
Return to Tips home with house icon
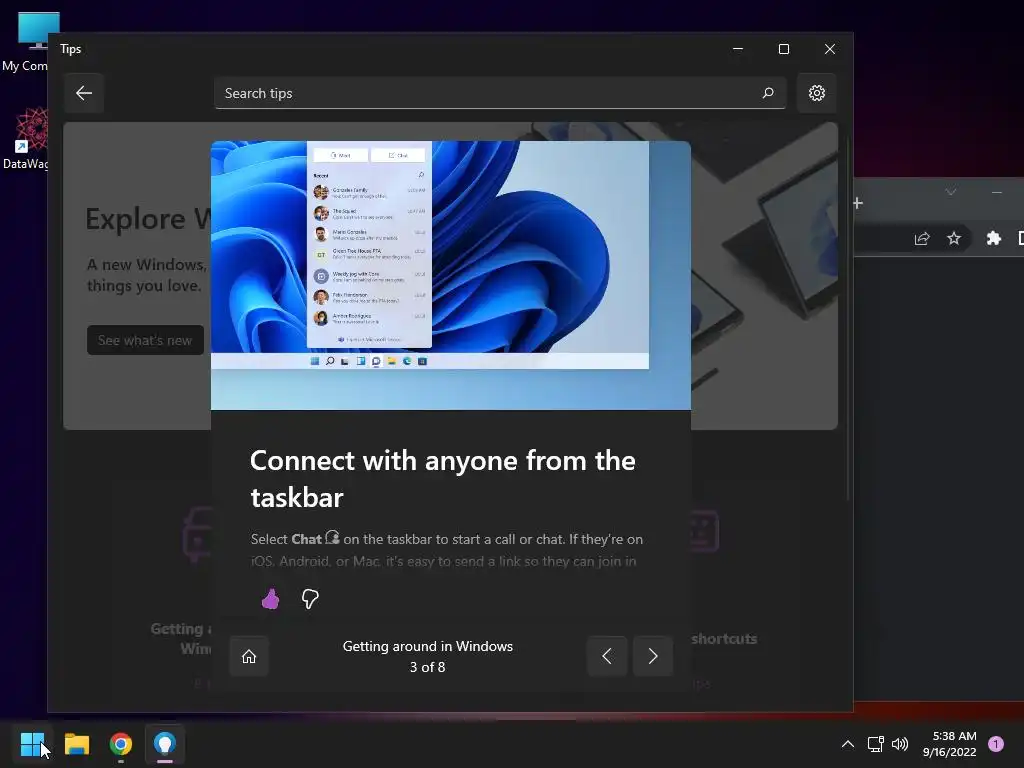[x=249, y=656]
